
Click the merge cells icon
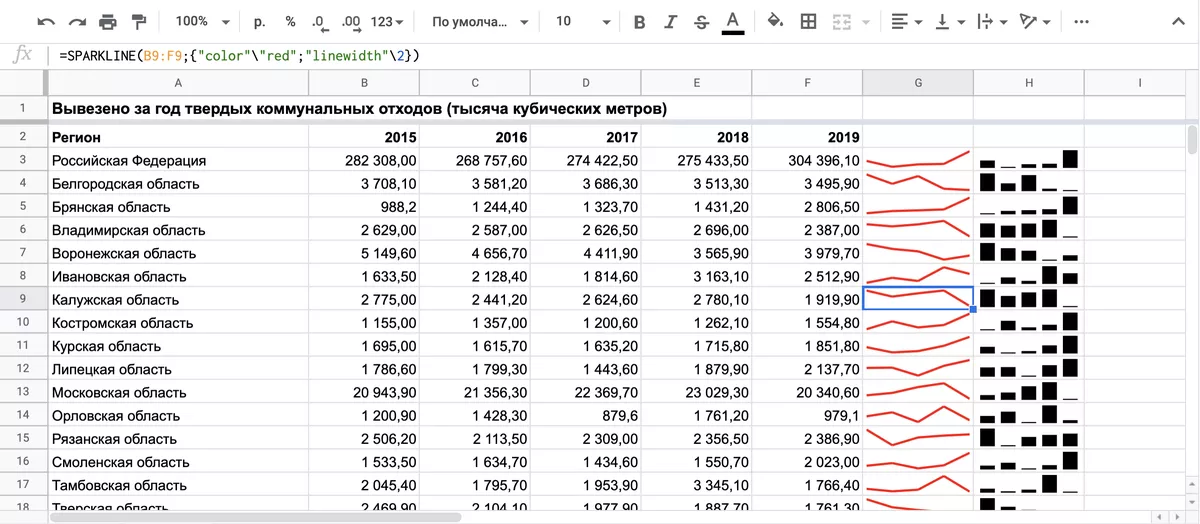841,21
